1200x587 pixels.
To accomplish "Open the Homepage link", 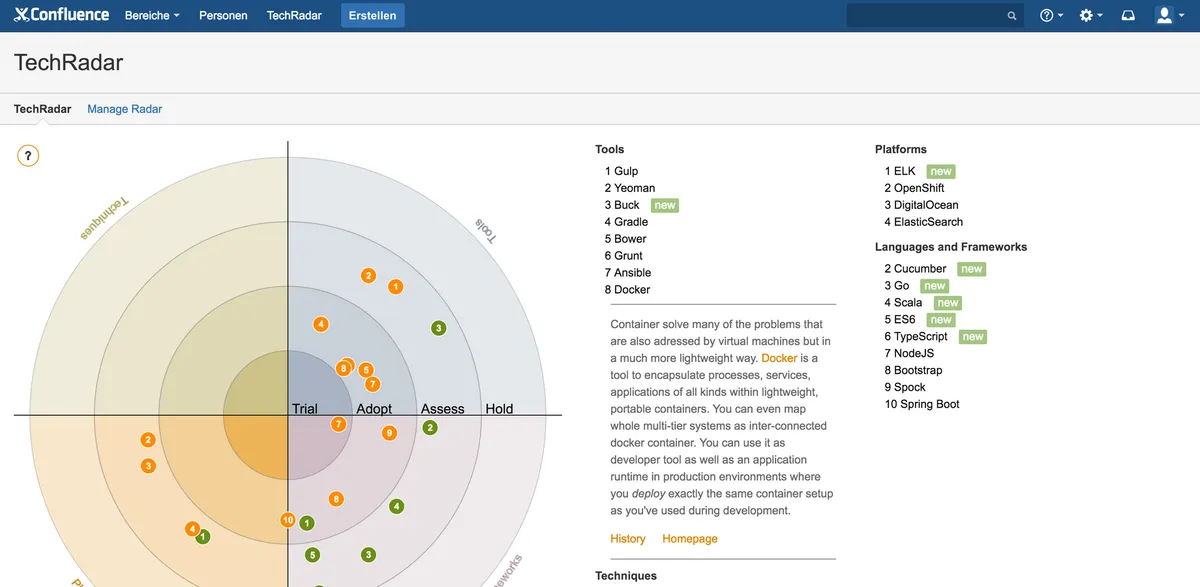I will click(690, 539).
